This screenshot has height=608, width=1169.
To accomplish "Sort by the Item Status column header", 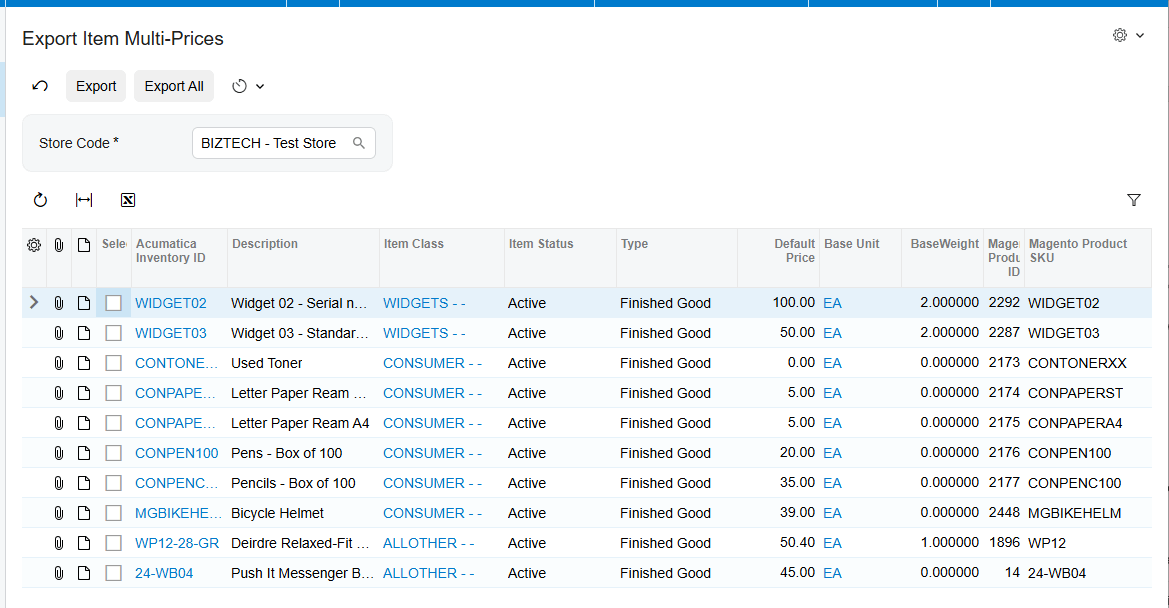I will pyautogui.click(x=560, y=258).
